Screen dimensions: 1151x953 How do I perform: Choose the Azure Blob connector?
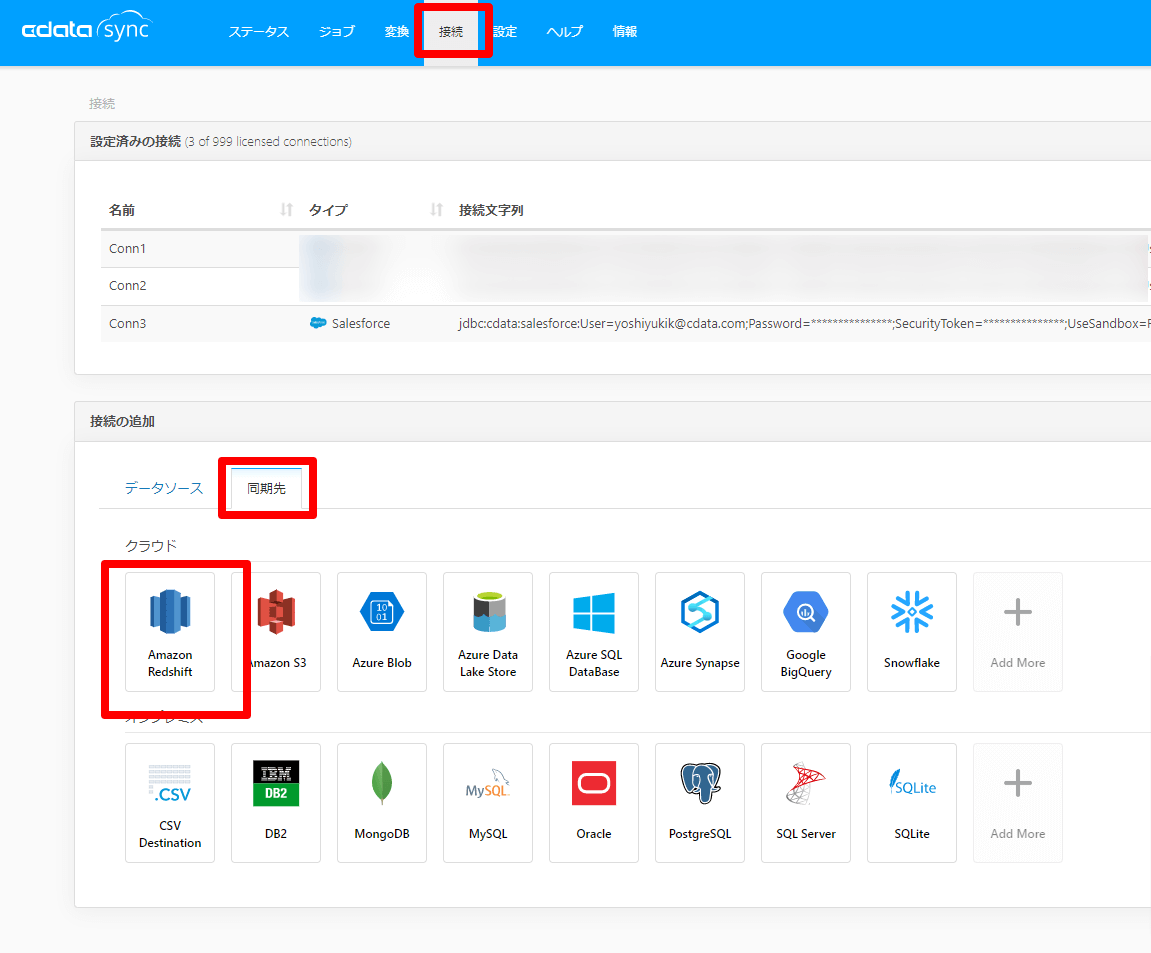tap(382, 631)
